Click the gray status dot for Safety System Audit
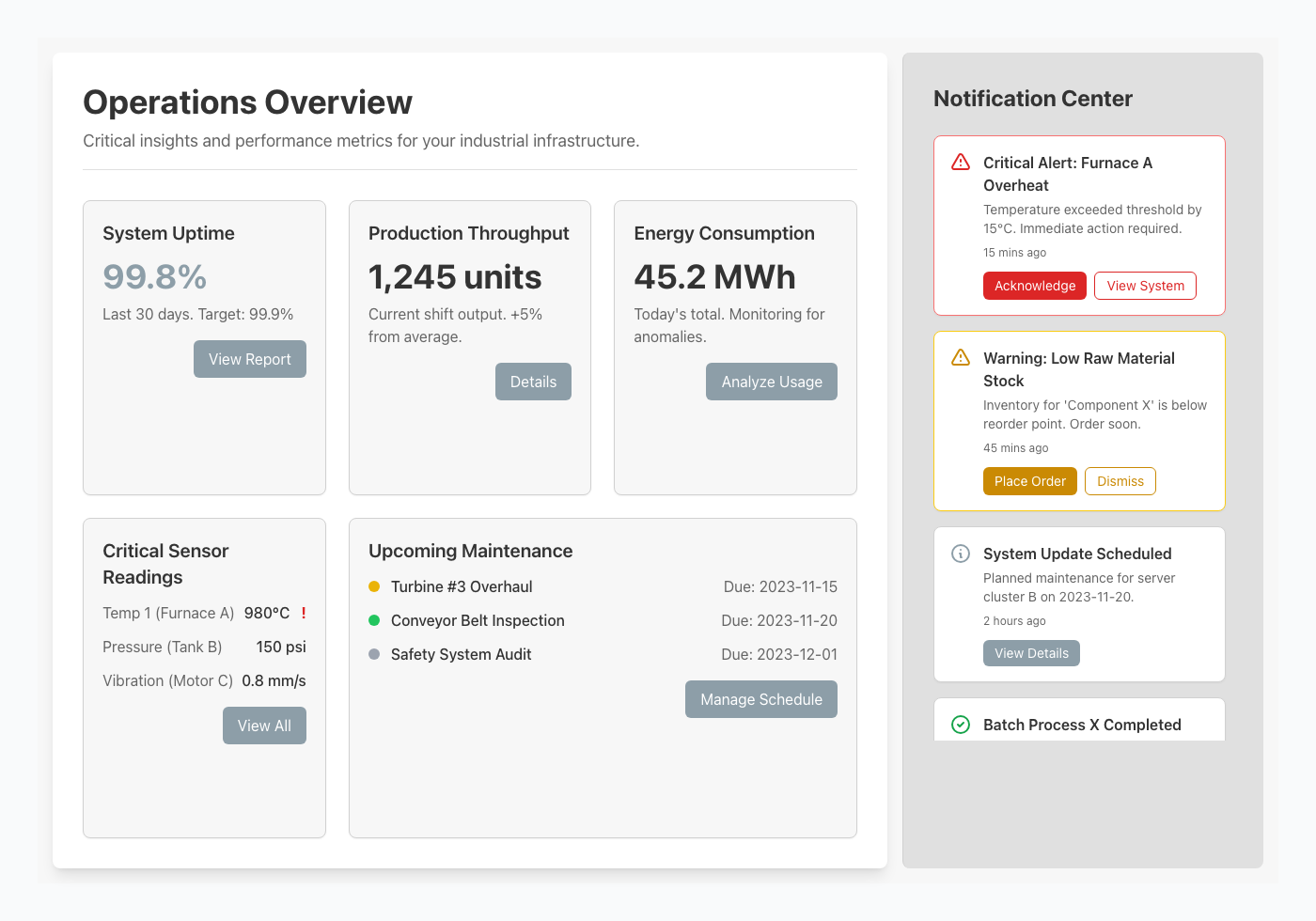 (376, 653)
